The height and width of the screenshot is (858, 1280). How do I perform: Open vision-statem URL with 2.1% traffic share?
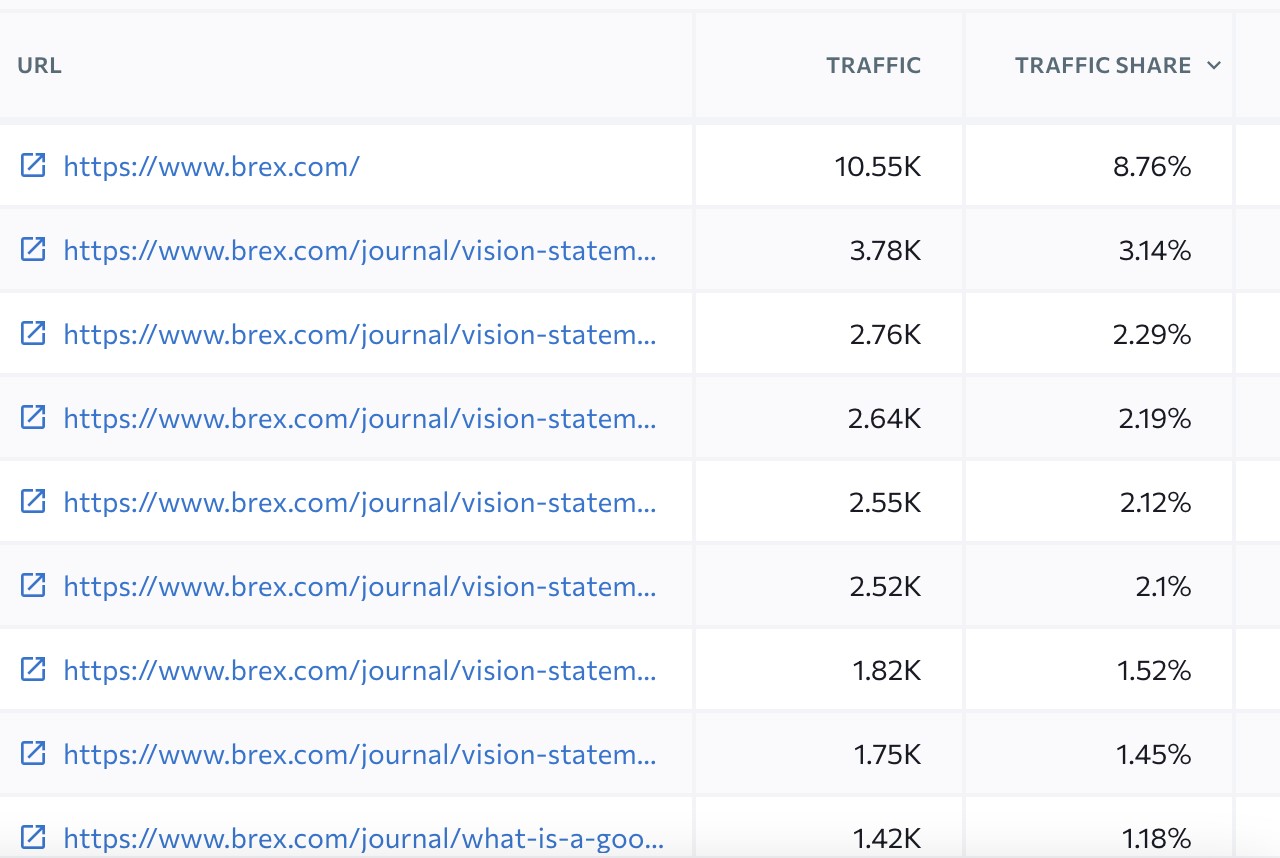click(360, 586)
